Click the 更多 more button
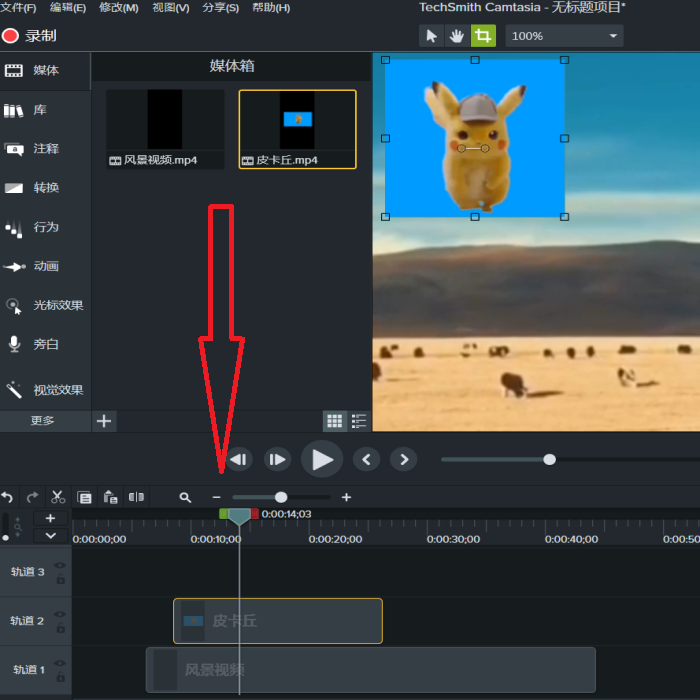Viewport: 700px width, 700px height. tap(45, 421)
